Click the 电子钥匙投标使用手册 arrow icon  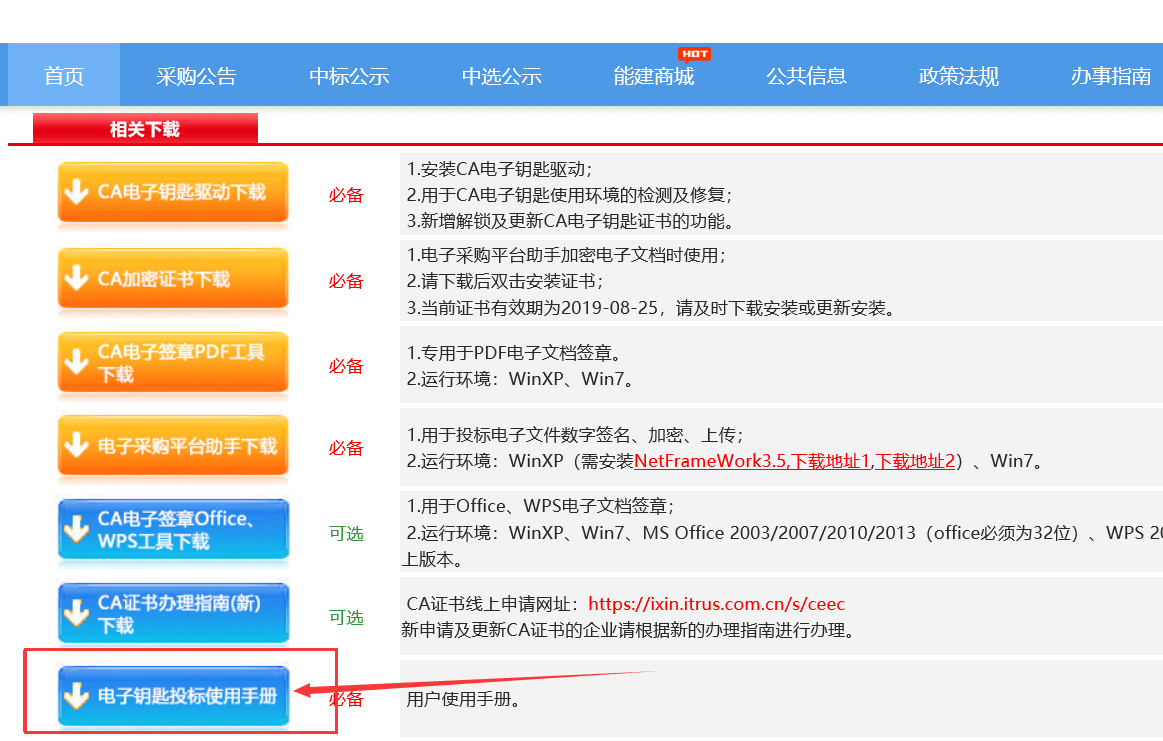point(76,696)
